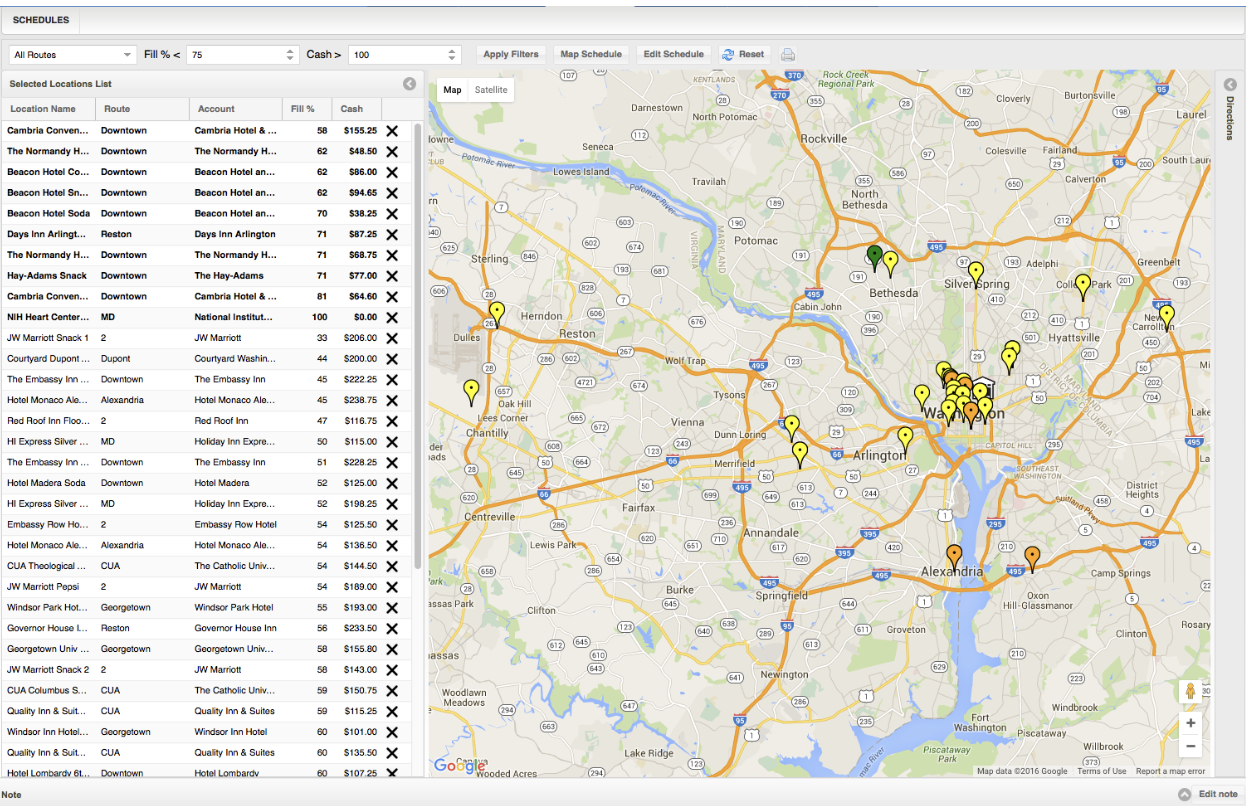Remove the Red Roof Inn row
1246x806 pixels.
click(392, 421)
